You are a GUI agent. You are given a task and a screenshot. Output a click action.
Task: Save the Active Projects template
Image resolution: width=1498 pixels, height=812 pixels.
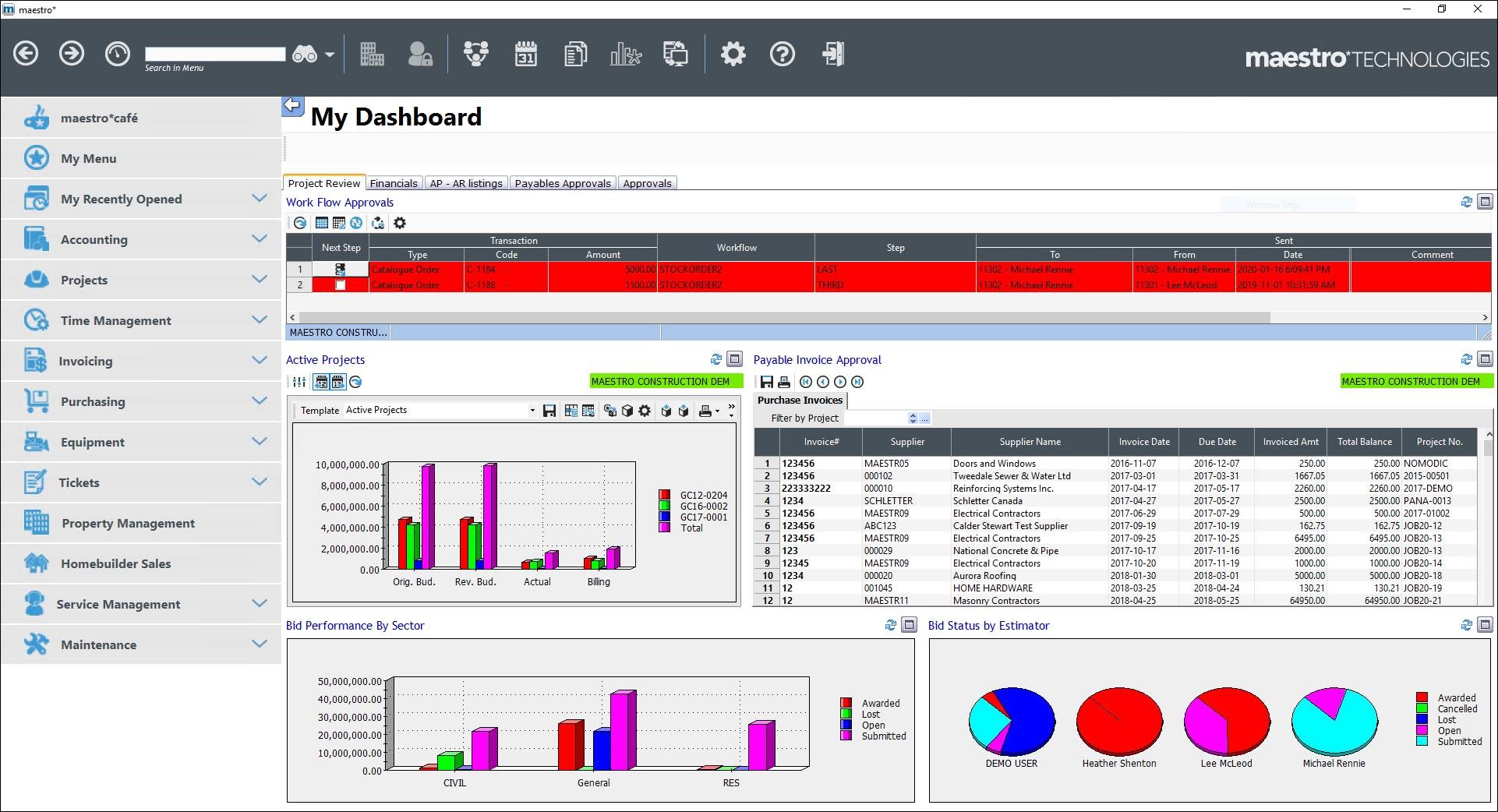pyautogui.click(x=549, y=411)
